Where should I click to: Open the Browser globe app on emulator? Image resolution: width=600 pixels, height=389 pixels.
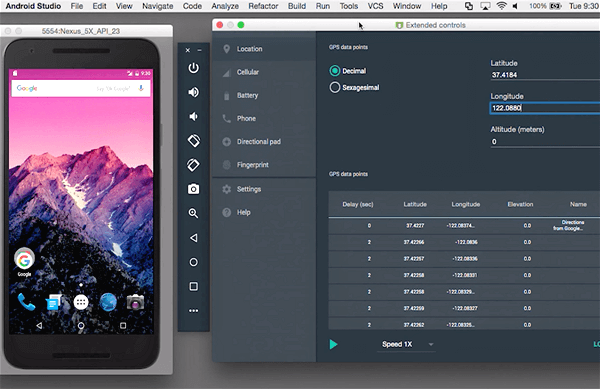coord(108,302)
